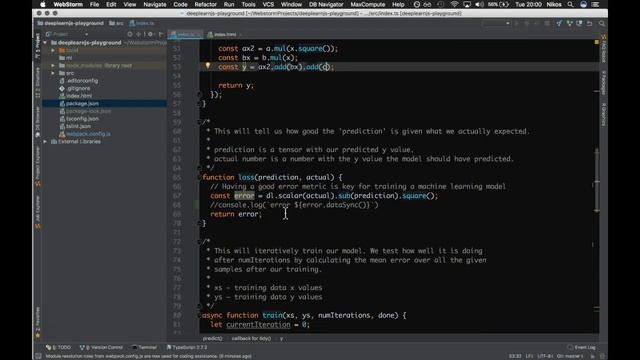This screenshot has width=640, height=360.
Task: Fold the loss function with gutter arrow
Action: coord(200,177)
